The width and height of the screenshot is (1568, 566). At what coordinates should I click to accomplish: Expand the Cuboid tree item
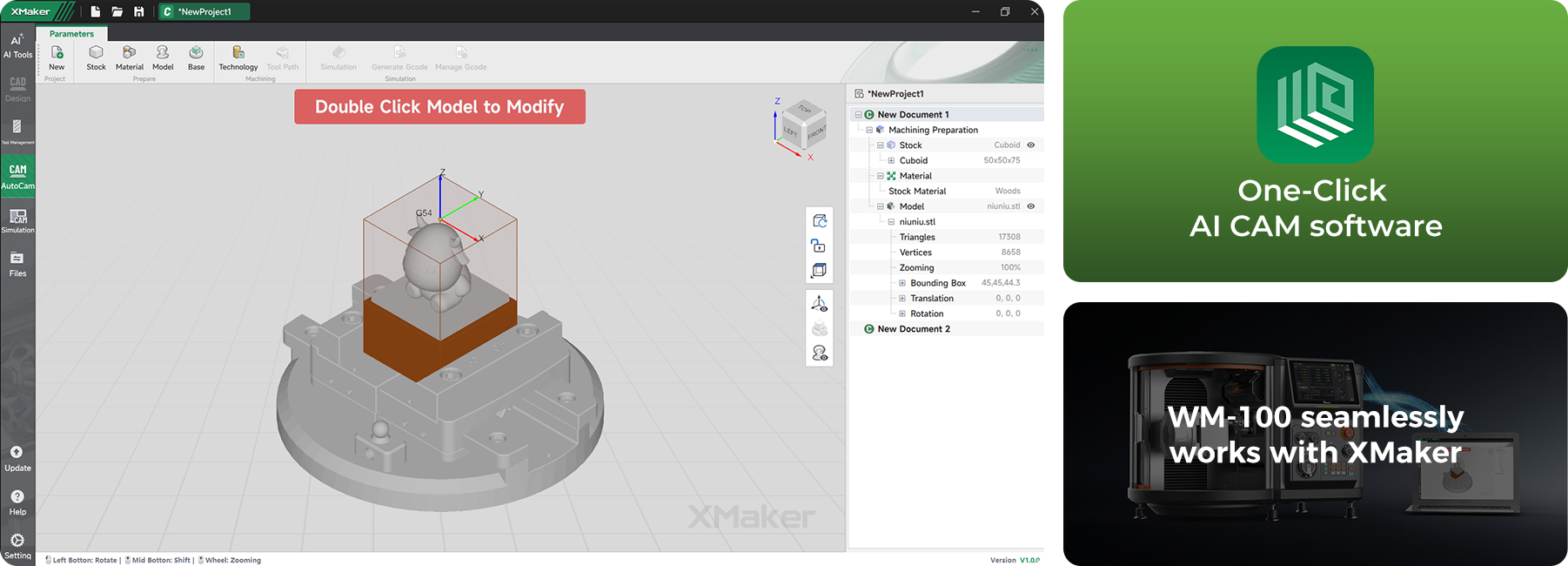[x=891, y=161]
